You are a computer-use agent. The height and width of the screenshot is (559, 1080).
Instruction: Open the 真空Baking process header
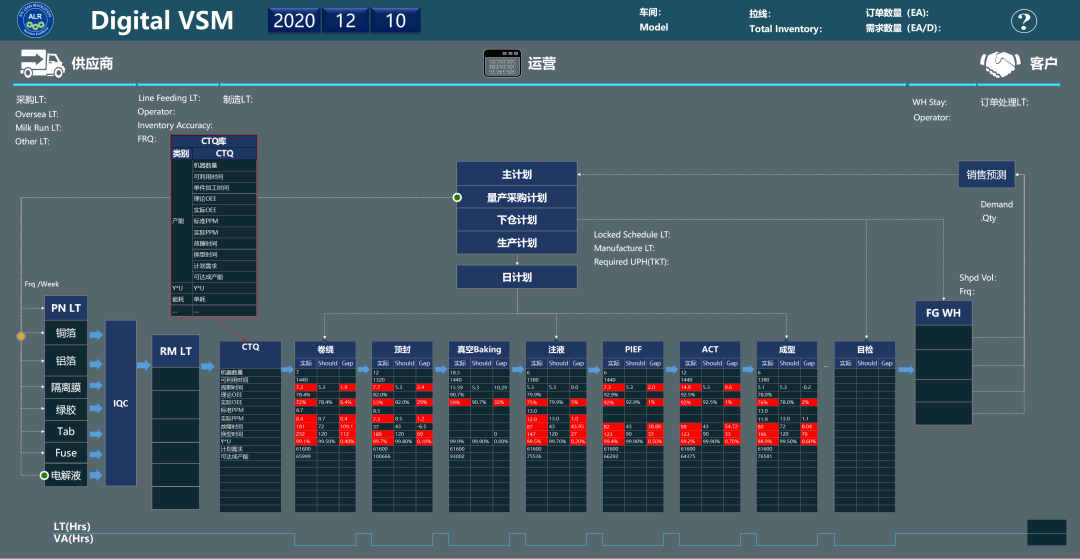point(479,349)
